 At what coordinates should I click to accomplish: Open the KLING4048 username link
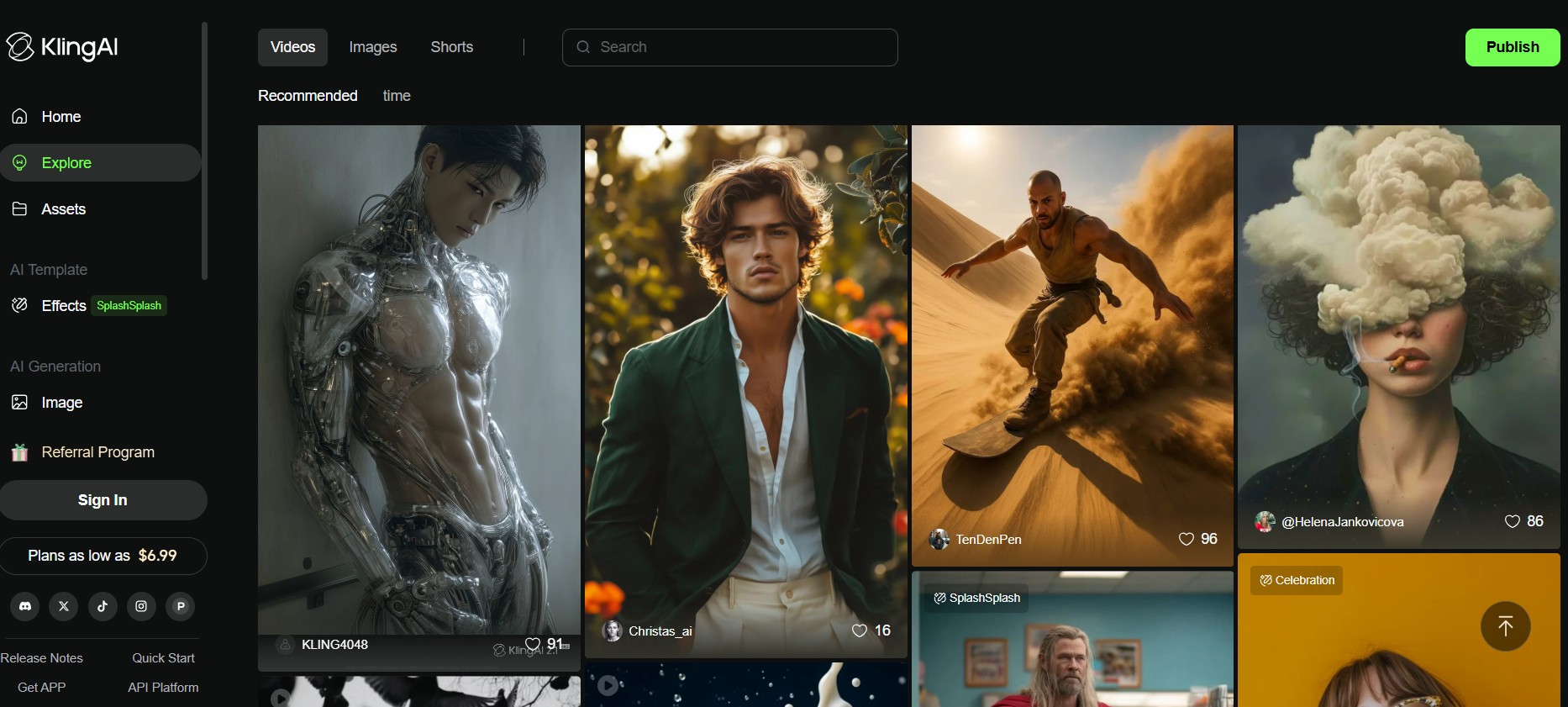point(335,645)
